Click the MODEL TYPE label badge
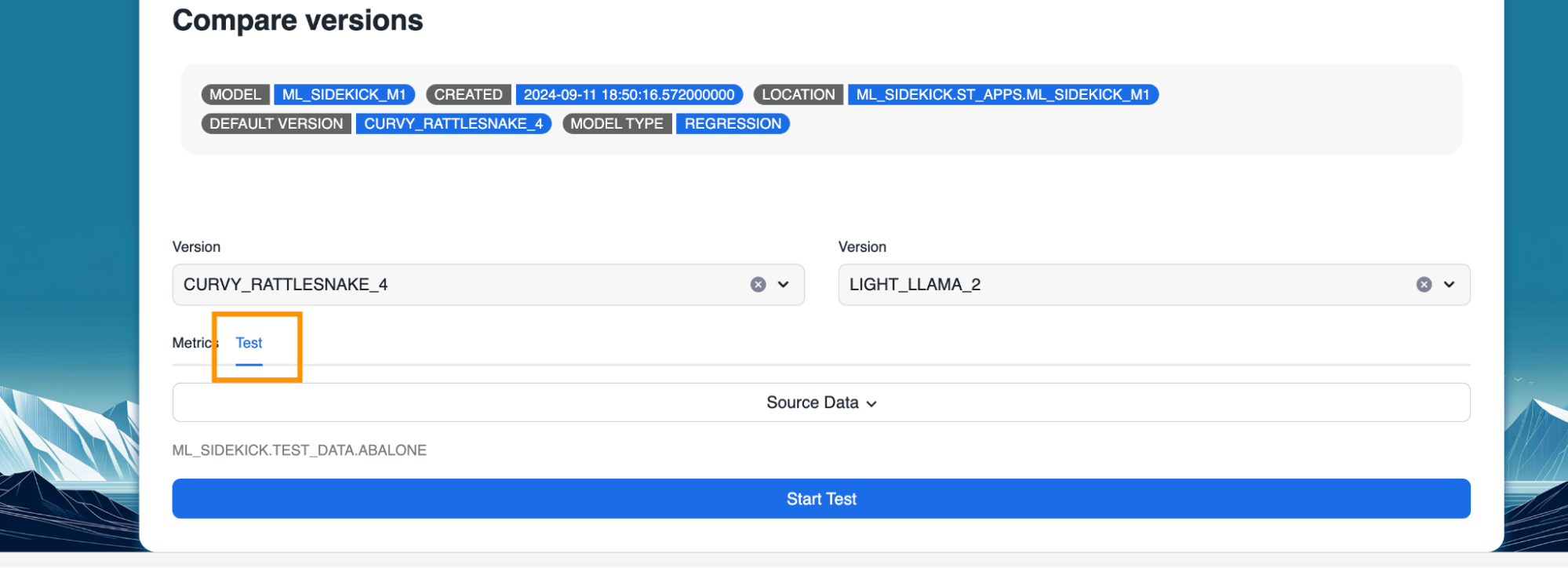Image resolution: width=1568 pixels, height=568 pixels. [617, 124]
